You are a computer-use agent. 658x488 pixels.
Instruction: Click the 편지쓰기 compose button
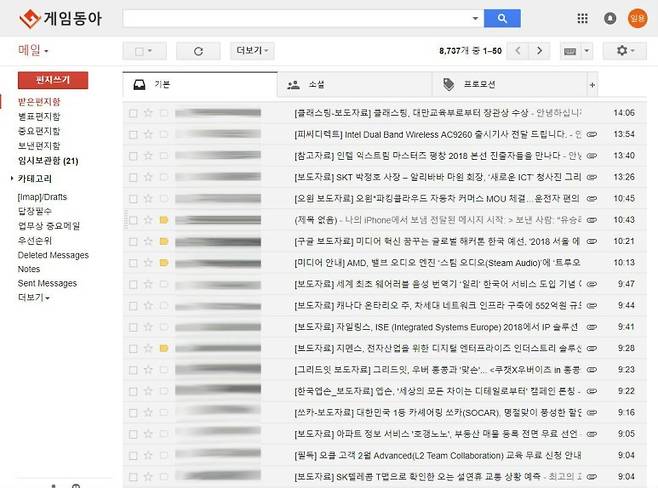[53, 80]
